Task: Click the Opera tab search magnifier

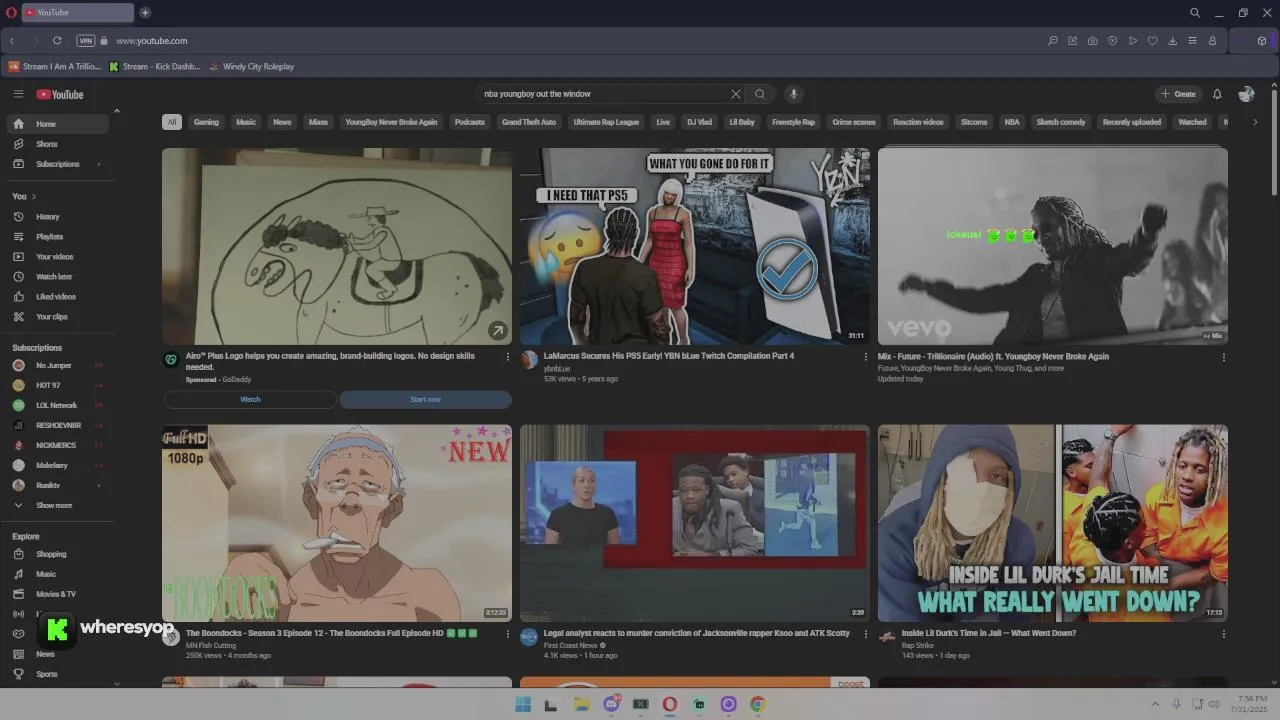Action: coord(1195,13)
